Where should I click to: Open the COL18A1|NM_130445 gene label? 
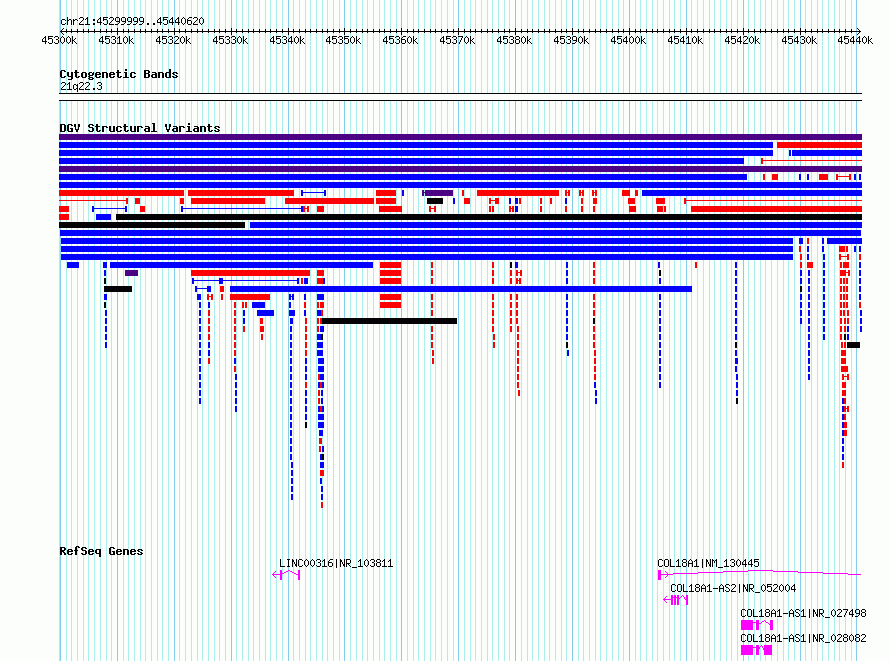(x=708, y=563)
